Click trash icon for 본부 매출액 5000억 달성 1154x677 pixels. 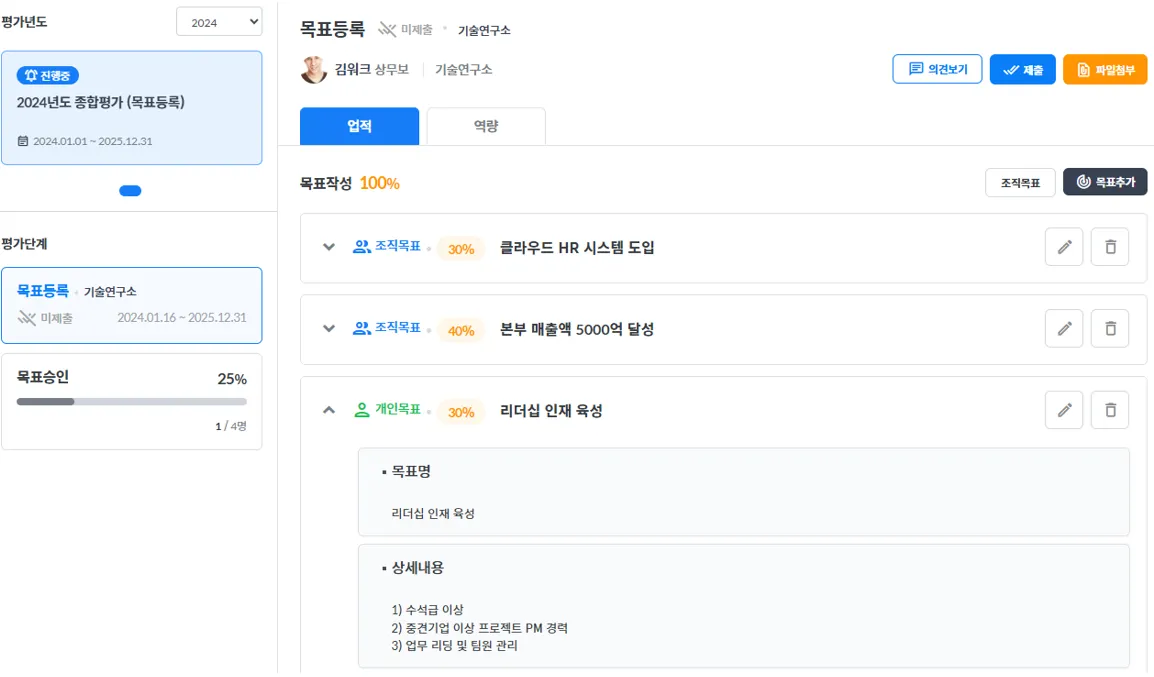(x=1110, y=328)
